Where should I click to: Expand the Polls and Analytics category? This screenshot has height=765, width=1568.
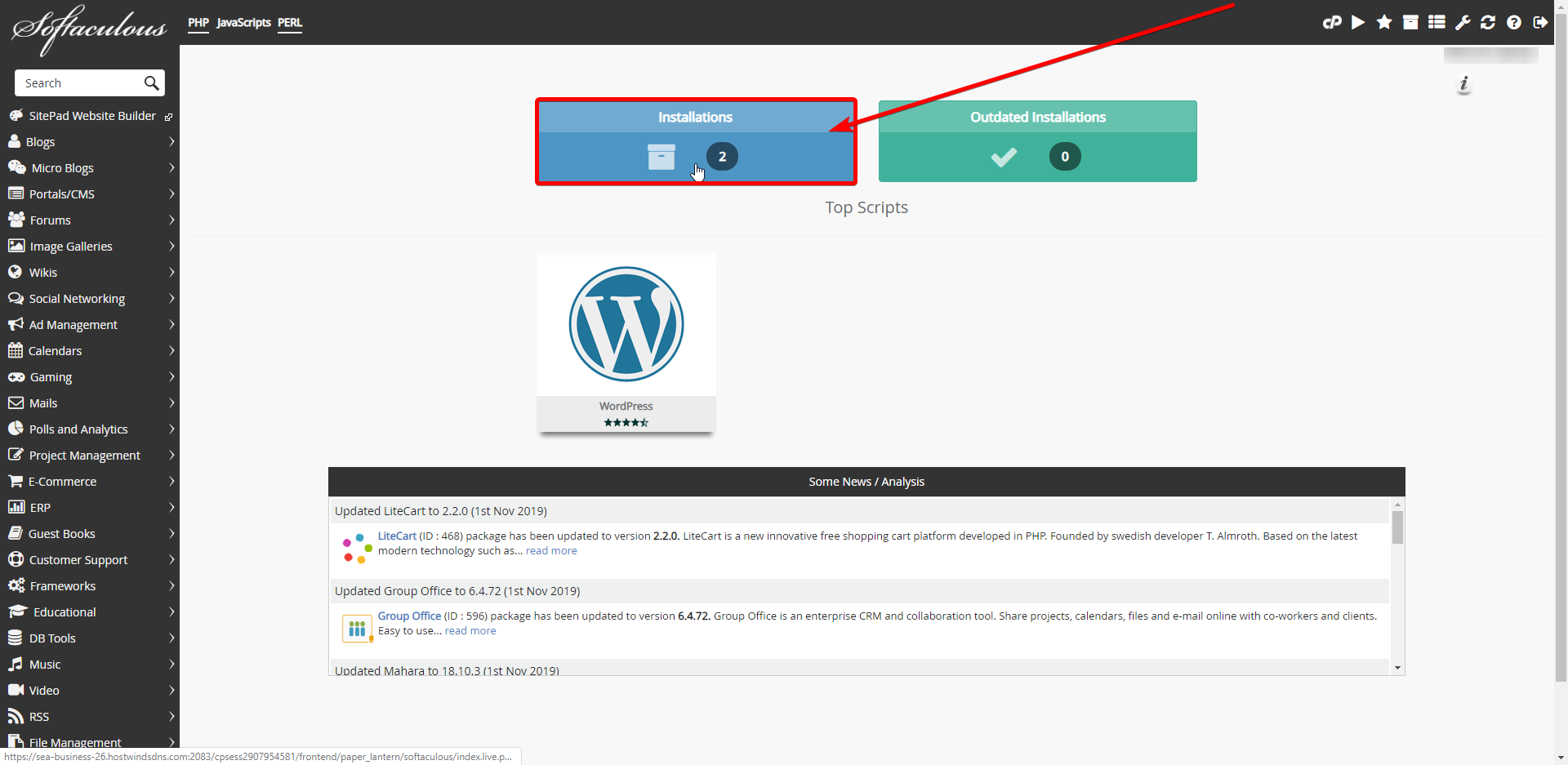pyautogui.click(x=171, y=429)
